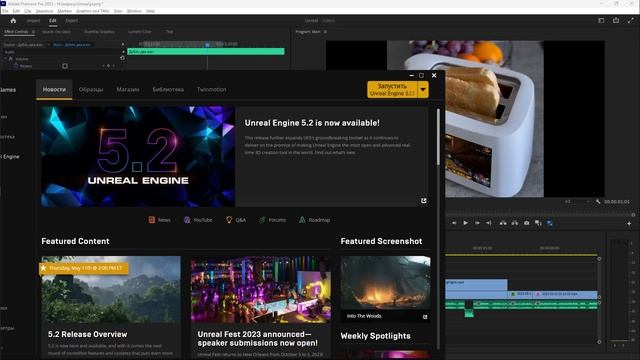Open the Workspaces icon in Premiere header
Screen dimensions: 640x360
tap(601, 20)
